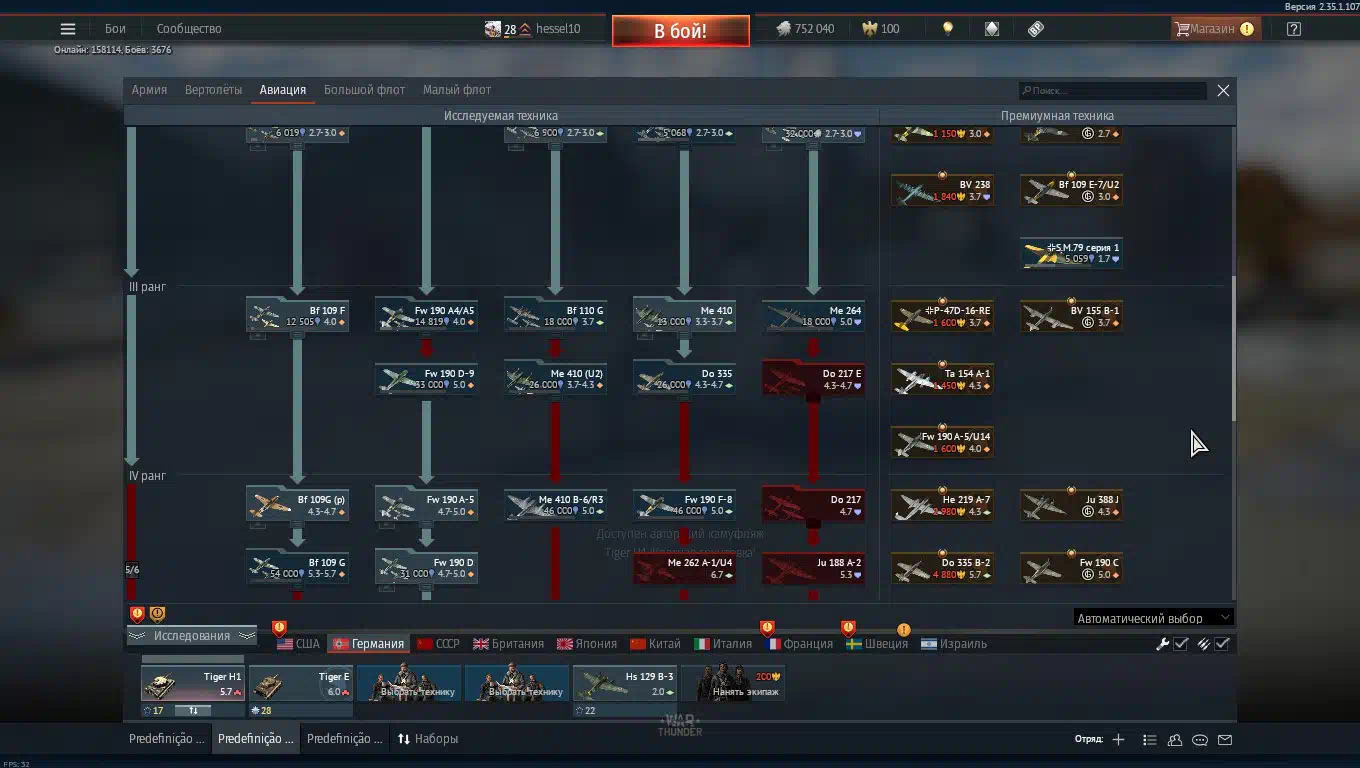The width and height of the screenshot is (1360, 768).
Task: Select Bf 109 E-7/U2 premium card
Action: pyautogui.click(x=1071, y=190)
